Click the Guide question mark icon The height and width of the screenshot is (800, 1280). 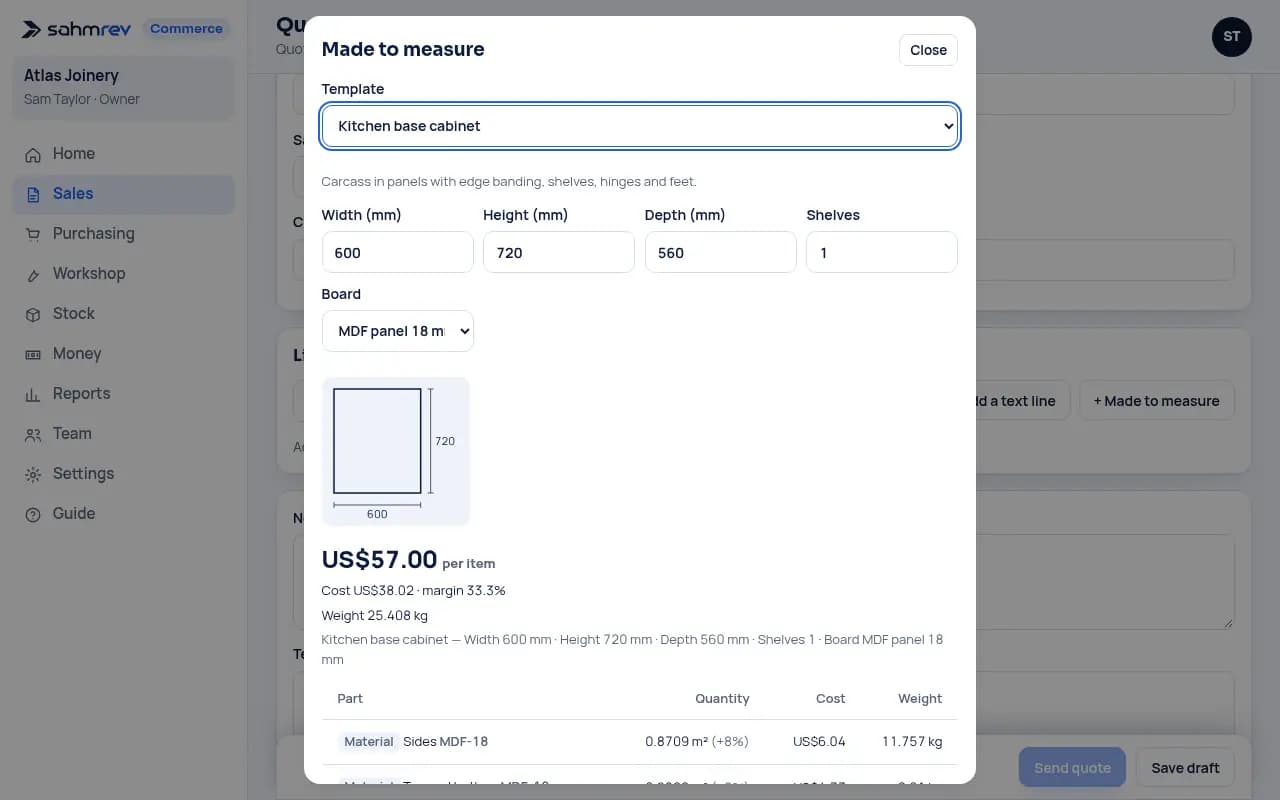coord(33,514)
